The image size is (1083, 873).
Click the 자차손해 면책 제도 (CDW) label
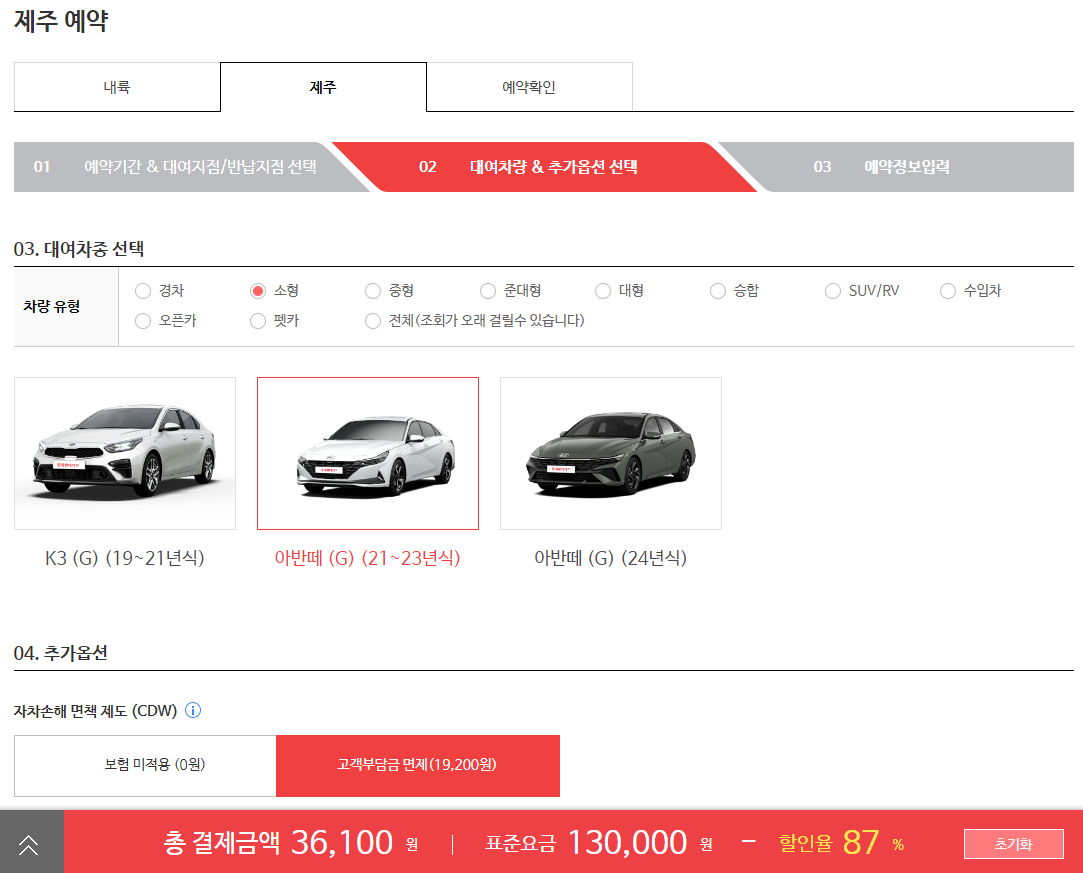pyautogui.click(x=95, y=711)
